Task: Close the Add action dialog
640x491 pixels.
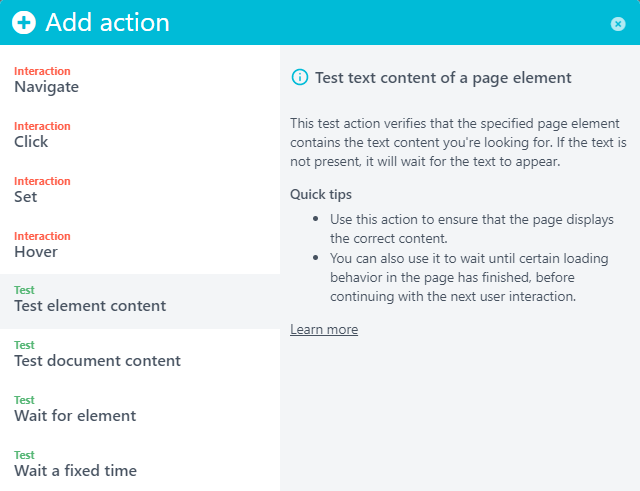Action: pos(618,24)
